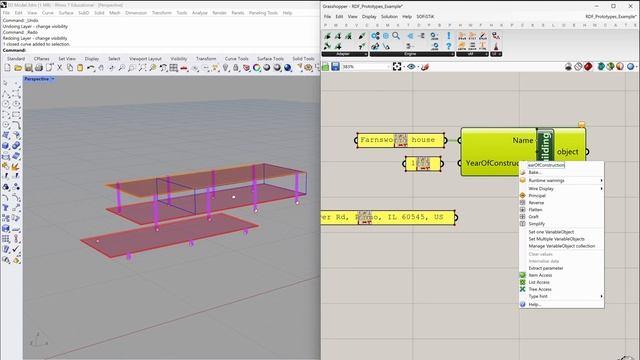640x360 pixels.
Task: Click the parameter name field in context menu
Action: pos(546,165)
